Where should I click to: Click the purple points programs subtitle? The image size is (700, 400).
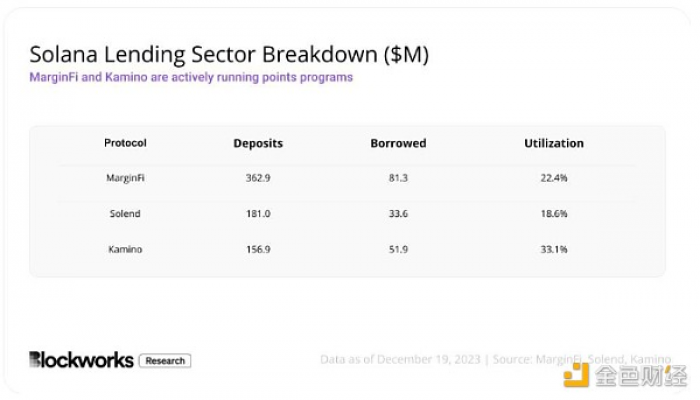point(191,77)
